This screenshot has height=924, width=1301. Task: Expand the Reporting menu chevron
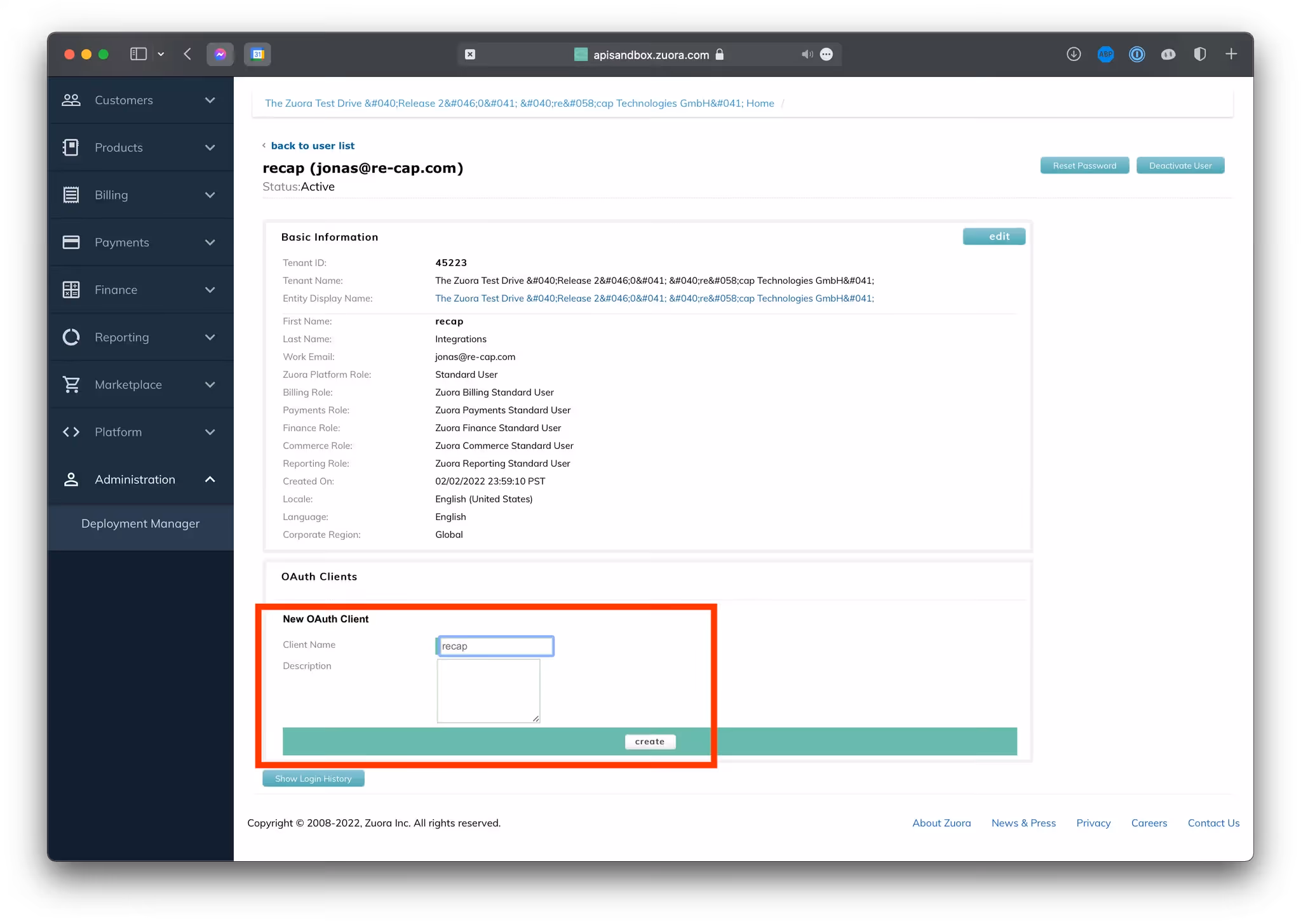click(210, 337)
